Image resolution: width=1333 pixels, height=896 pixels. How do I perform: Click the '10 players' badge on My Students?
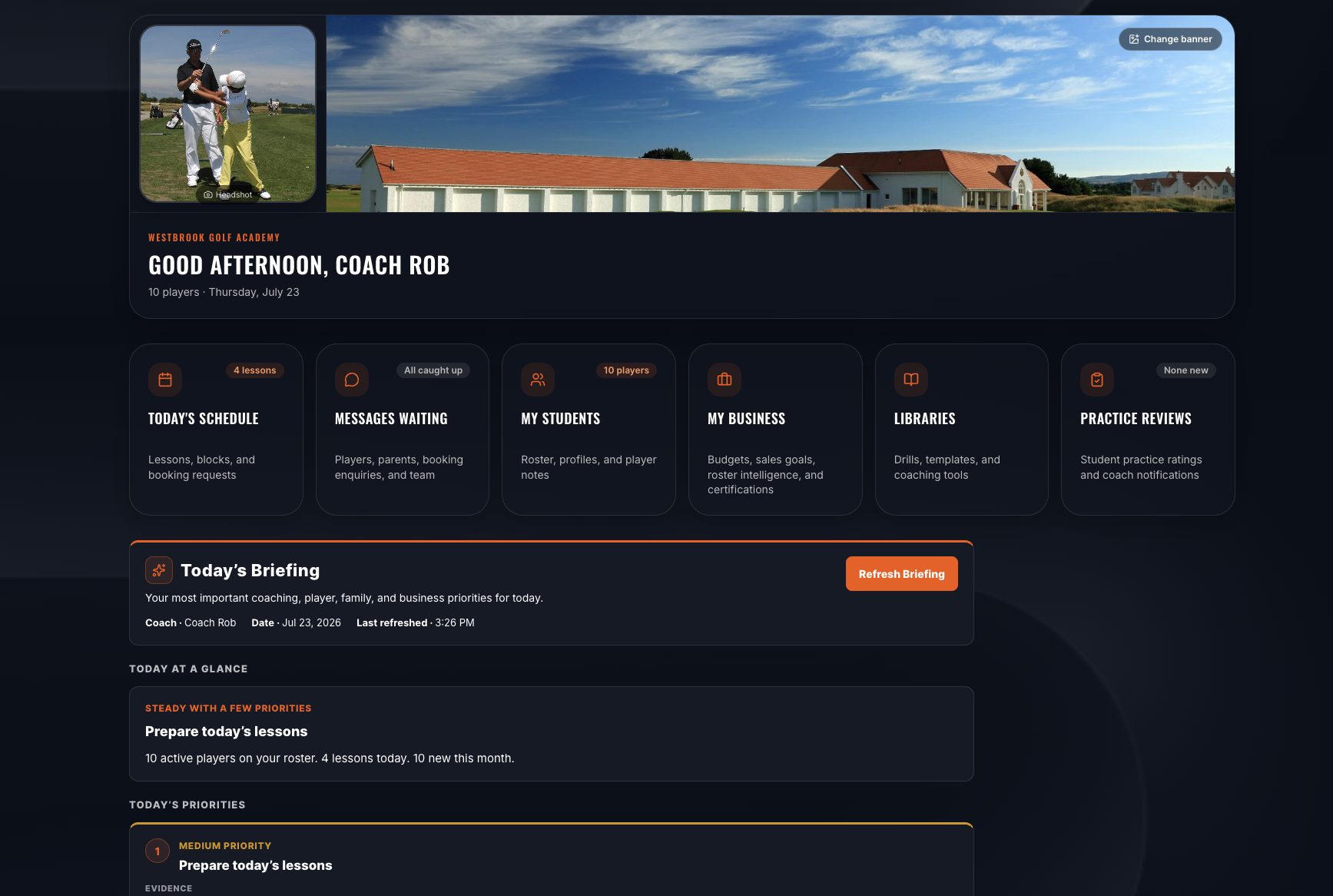coord(626,370)
